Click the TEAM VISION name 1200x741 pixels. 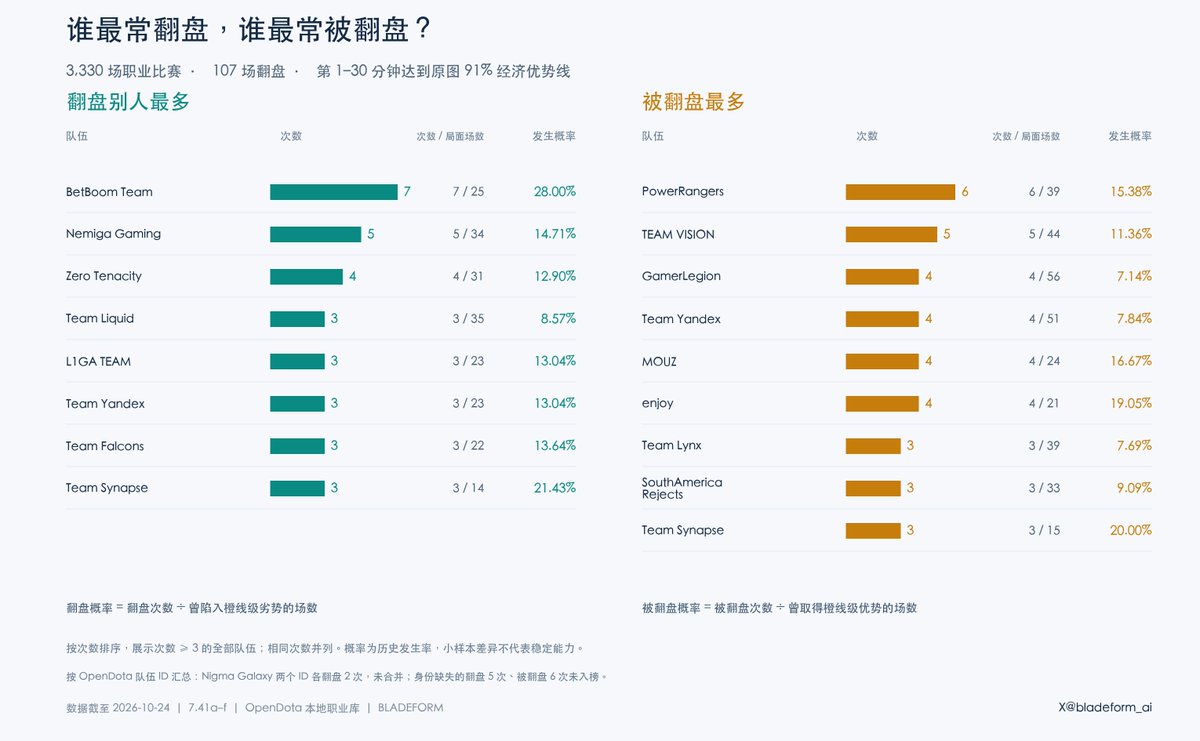(678, 234)
